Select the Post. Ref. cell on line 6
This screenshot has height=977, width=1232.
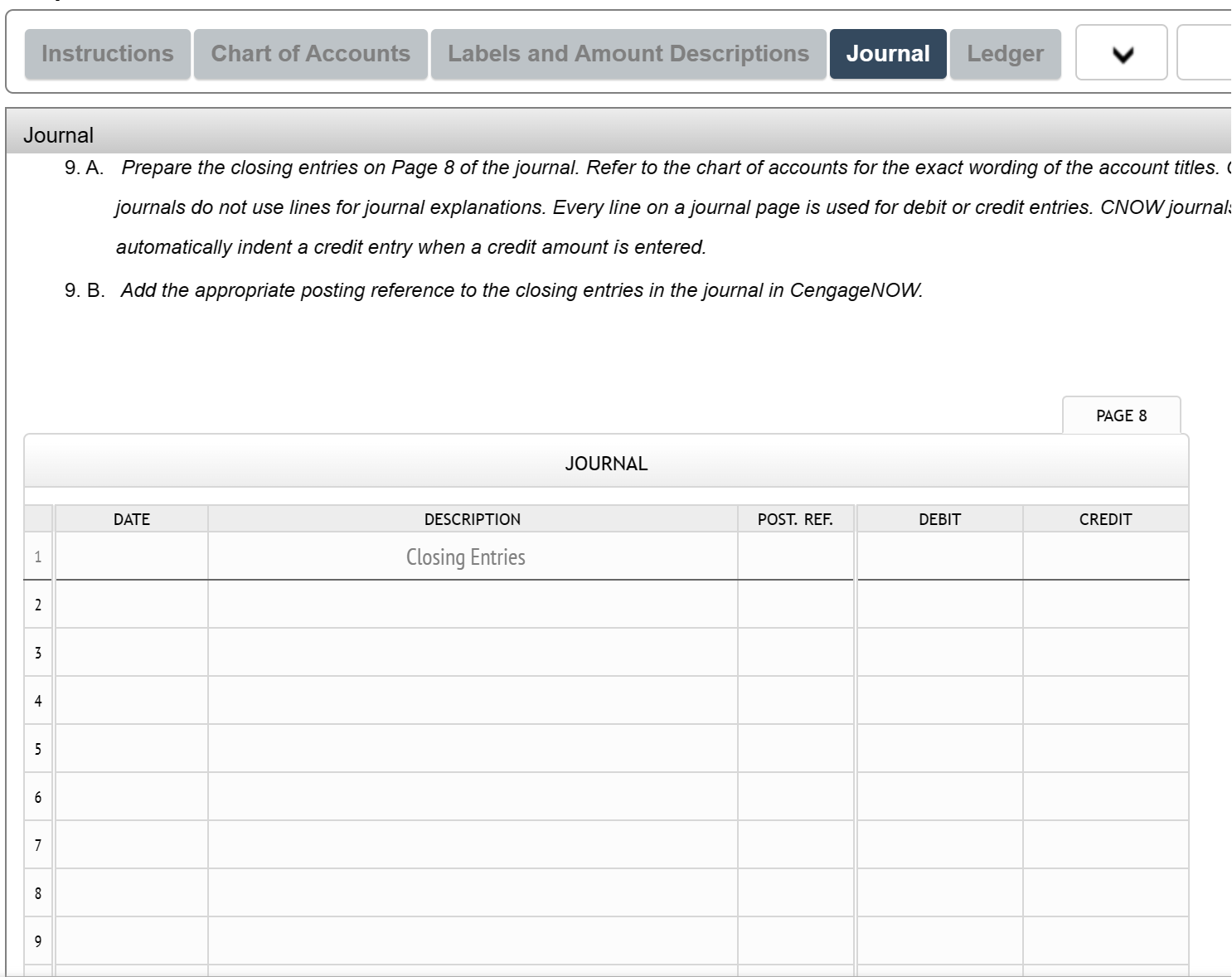796,796
